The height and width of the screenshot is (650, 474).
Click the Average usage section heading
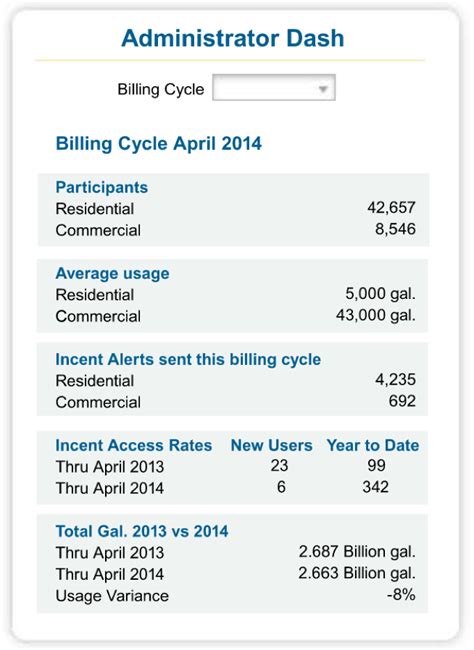pyautogui.click(x=112, y=274)
